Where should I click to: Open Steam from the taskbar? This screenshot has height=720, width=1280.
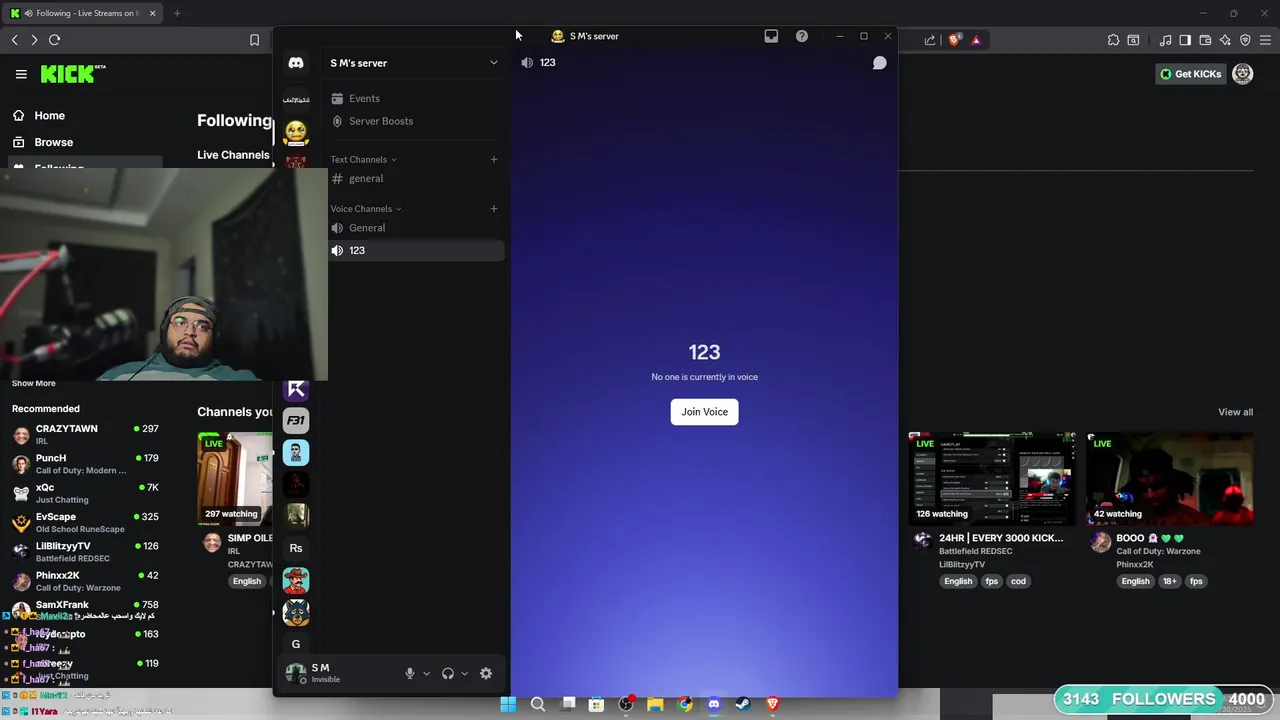pyautogui.click(x=743, y=704)
